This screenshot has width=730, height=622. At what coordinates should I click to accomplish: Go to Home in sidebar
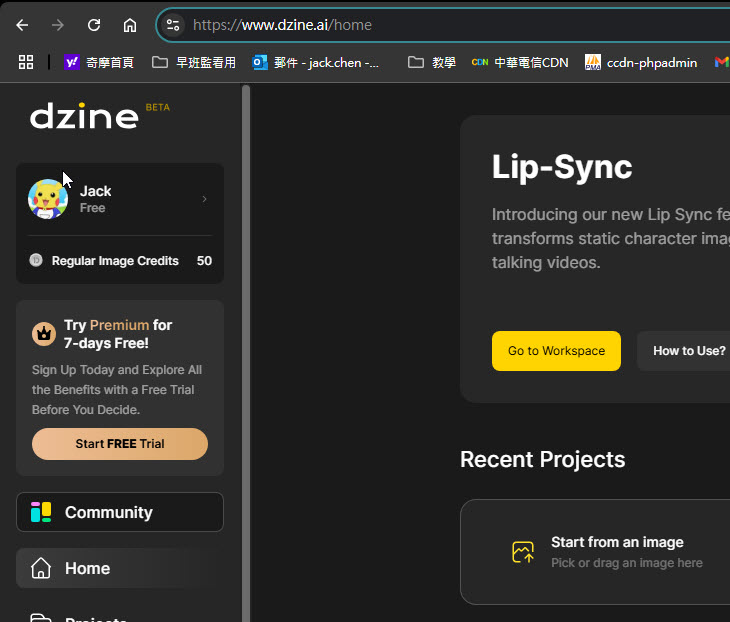(120, 568)
